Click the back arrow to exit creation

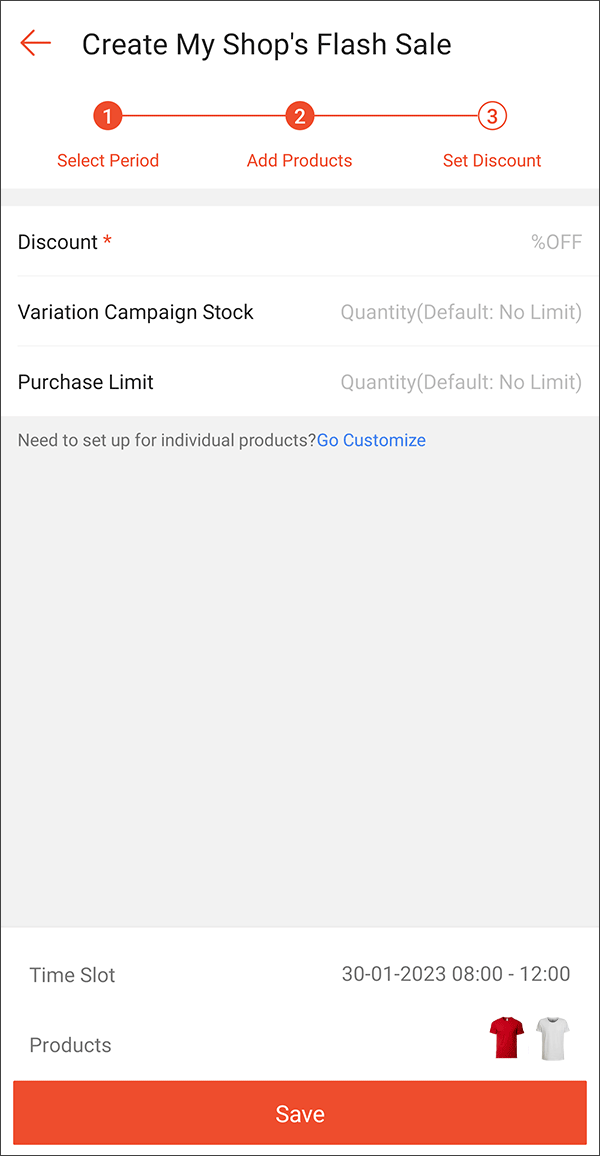point(35,43)
